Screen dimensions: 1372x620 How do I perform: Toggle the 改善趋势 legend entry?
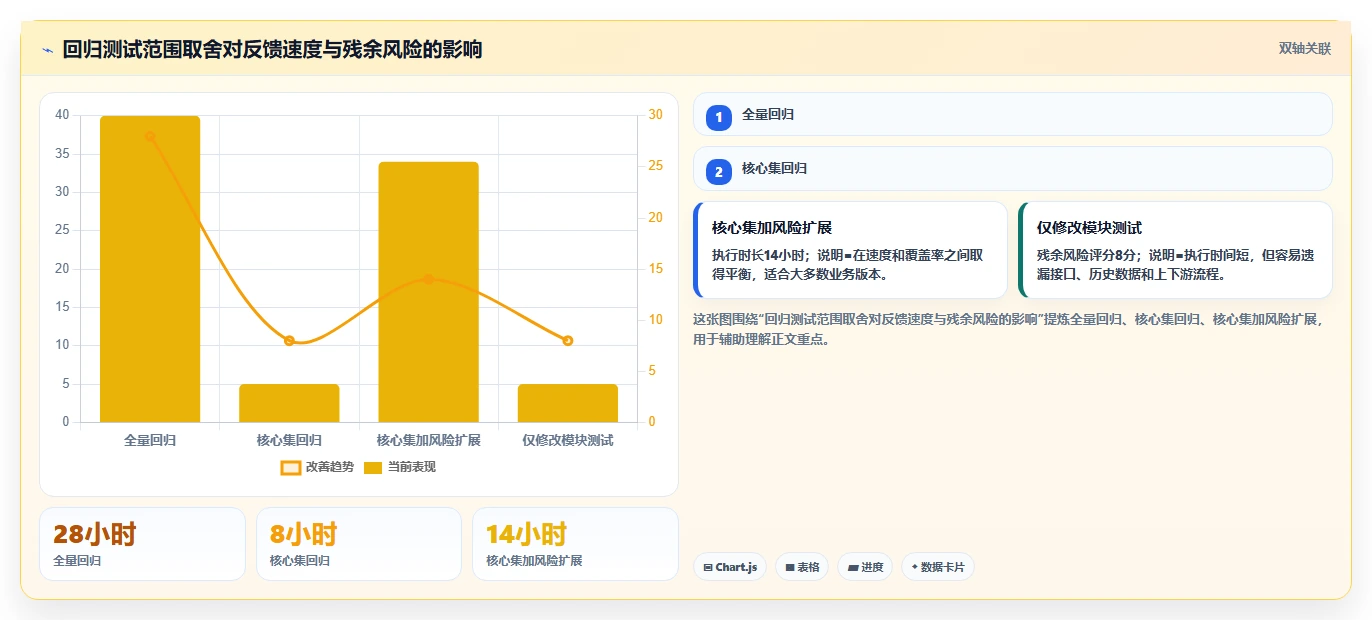coord(317,467)
